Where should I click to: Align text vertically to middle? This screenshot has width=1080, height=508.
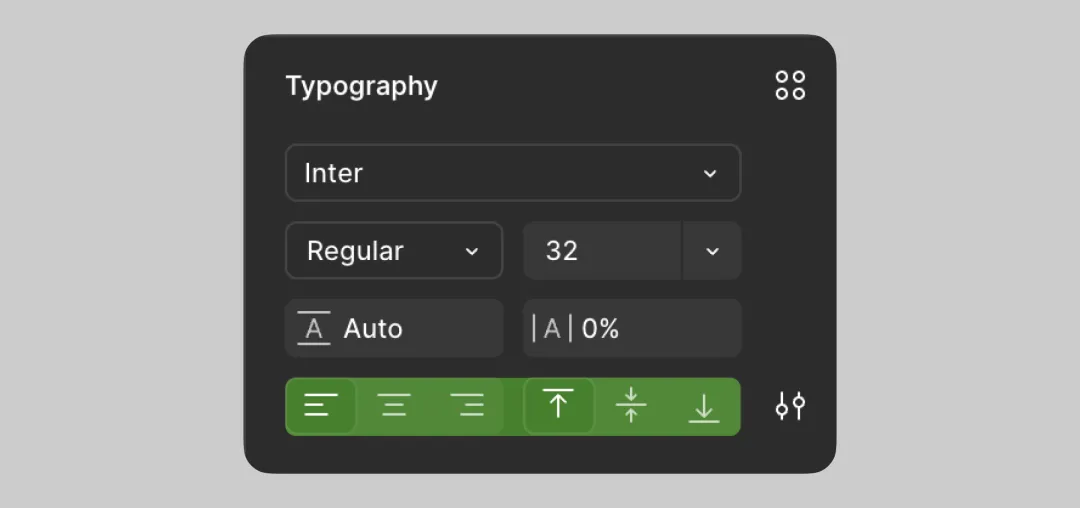[631, 406]
